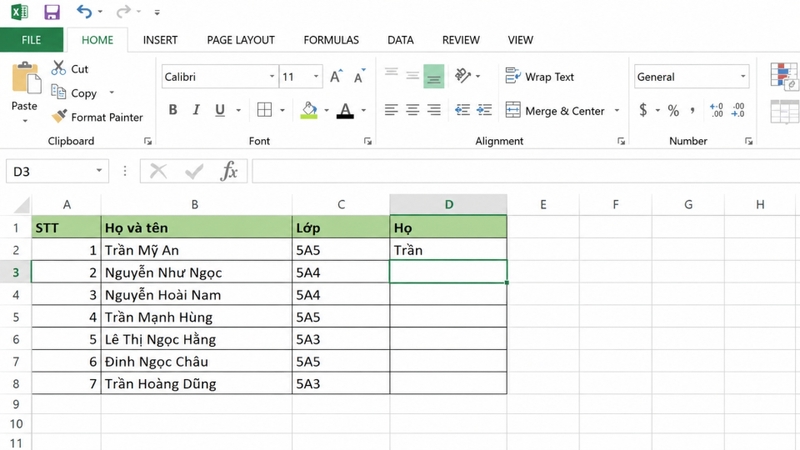Click Cut in the Clipboard group
Image resolution: width=800 pixels, height=450 pixels.
(70, 68)
